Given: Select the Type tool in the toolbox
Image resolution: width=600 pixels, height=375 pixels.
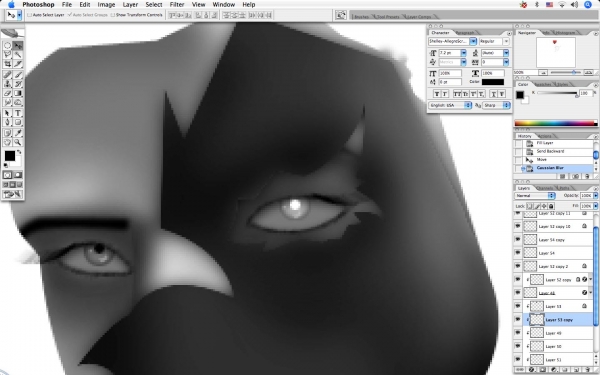Looking at the screenshot, I should [18, 113].
